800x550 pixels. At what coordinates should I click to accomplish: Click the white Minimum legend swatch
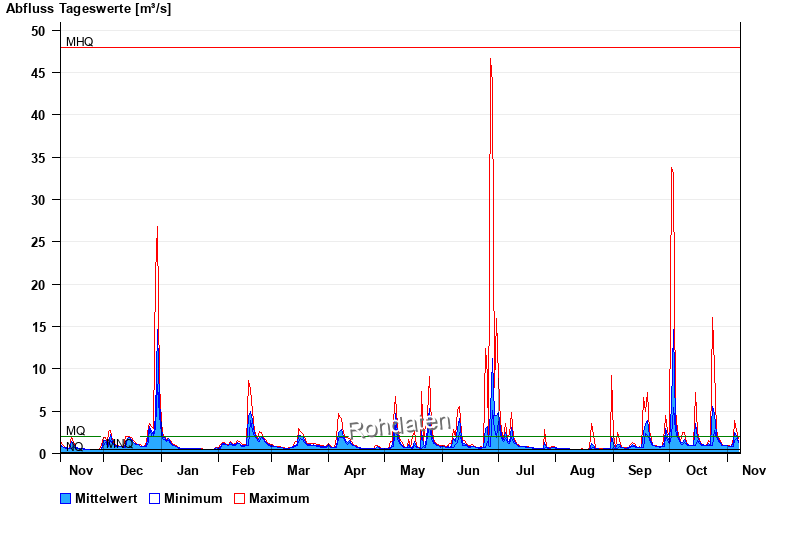[x=155, y=498]
